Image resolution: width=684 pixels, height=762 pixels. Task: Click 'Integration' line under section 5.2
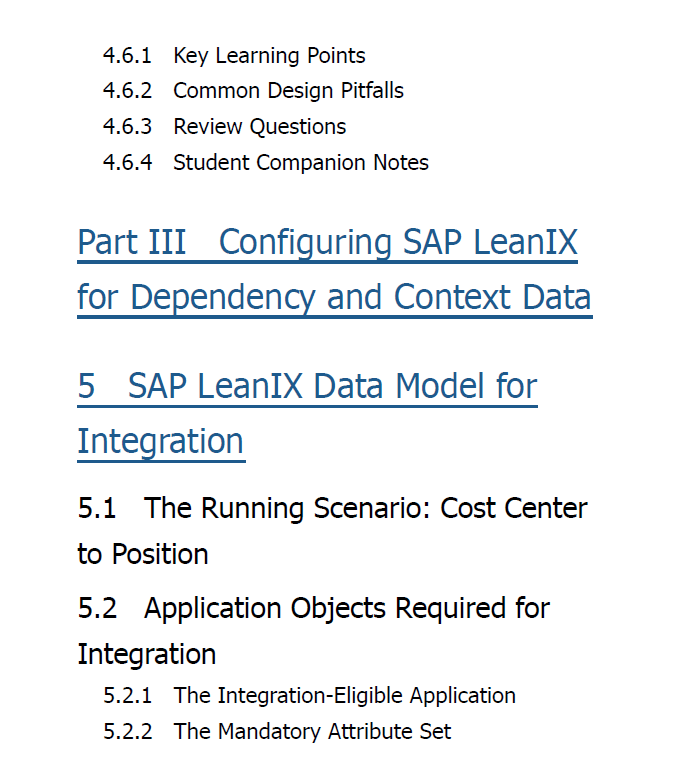tap(146, 655)
